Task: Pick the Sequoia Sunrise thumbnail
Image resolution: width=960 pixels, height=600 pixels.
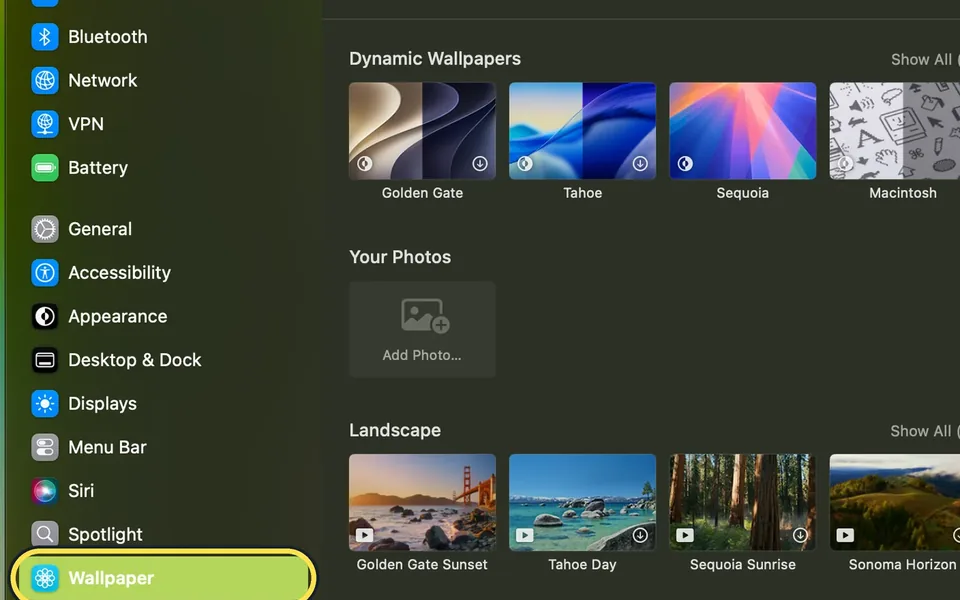Action: [x=743, y=502]
